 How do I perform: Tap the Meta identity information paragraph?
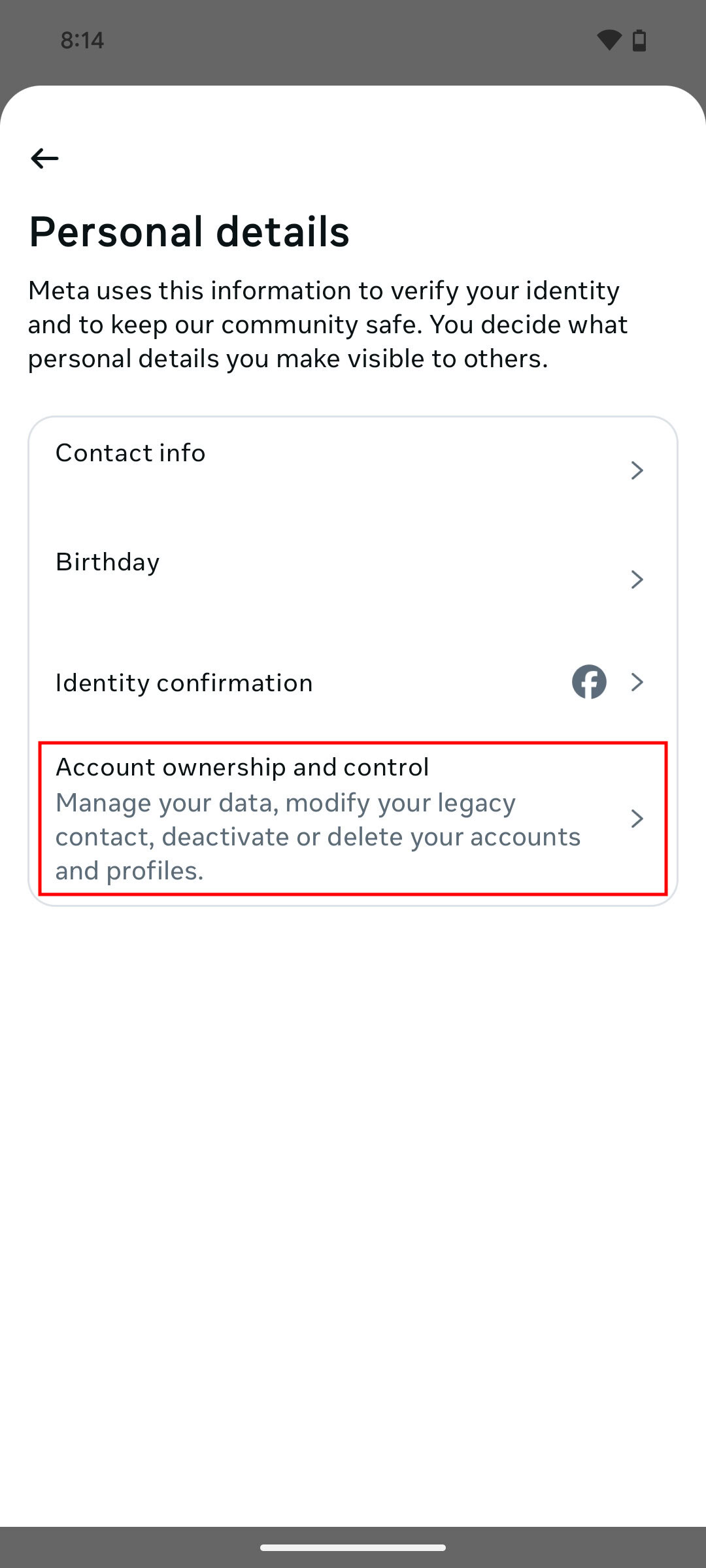coord(327,325)
